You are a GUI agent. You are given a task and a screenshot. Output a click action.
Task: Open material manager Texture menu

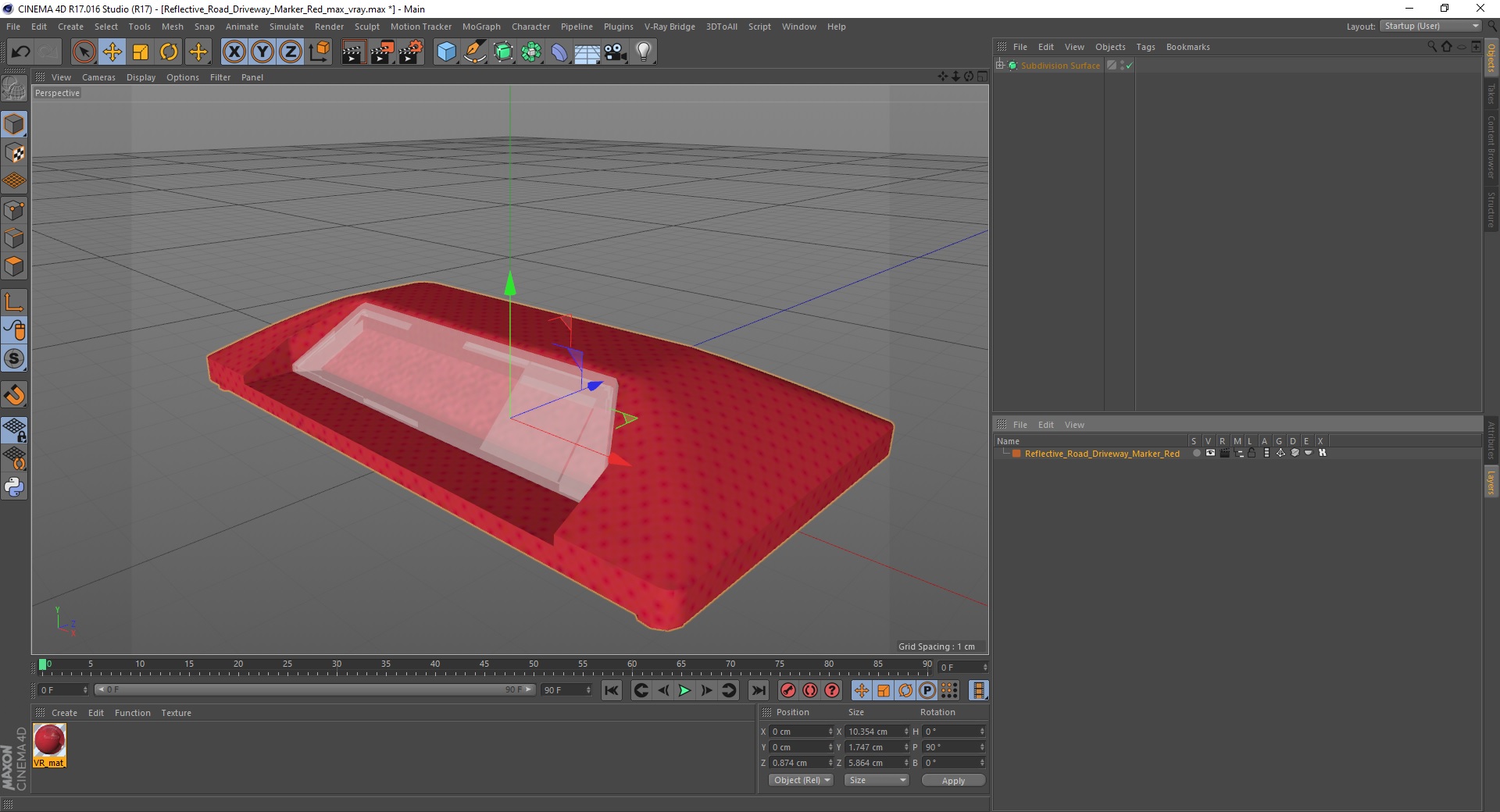tap(176, 713)
